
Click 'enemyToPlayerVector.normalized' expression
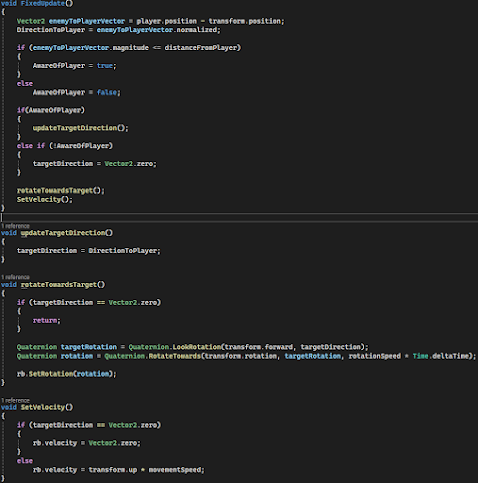tap(157, 30)
